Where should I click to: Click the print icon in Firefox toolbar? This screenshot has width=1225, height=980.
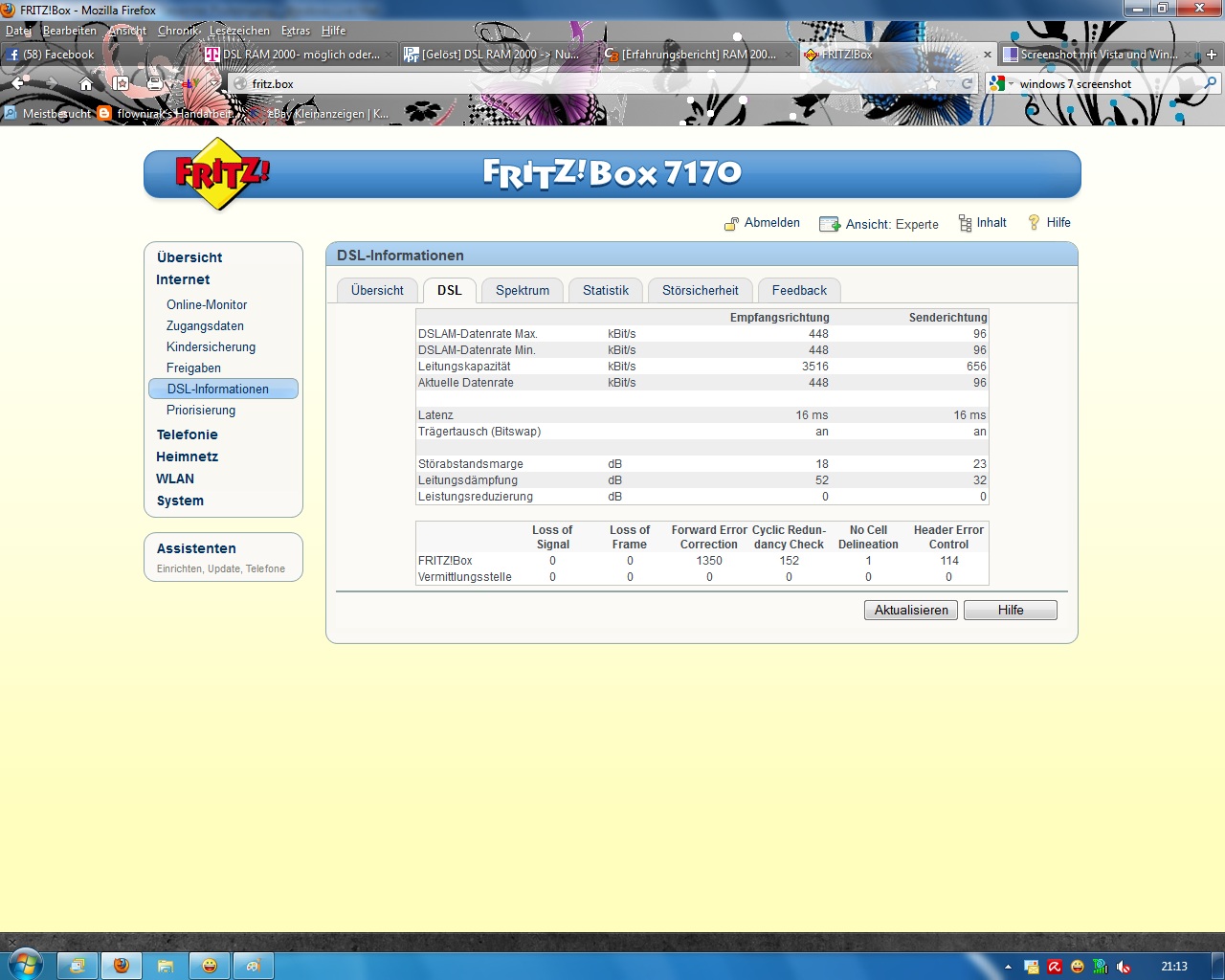[x=154, y=84]
